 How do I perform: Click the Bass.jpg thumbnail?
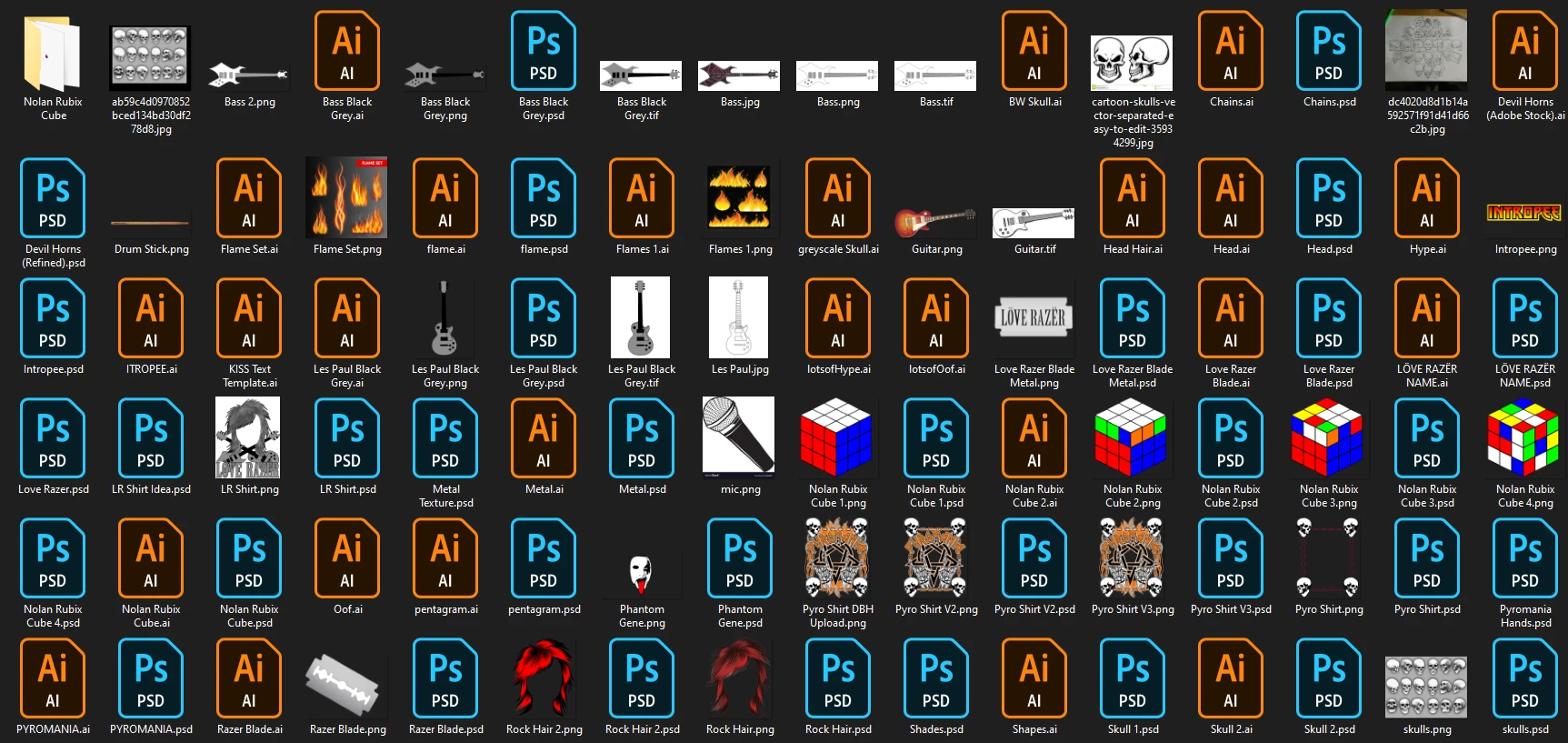pyautogui.click(x=739, y=75)
